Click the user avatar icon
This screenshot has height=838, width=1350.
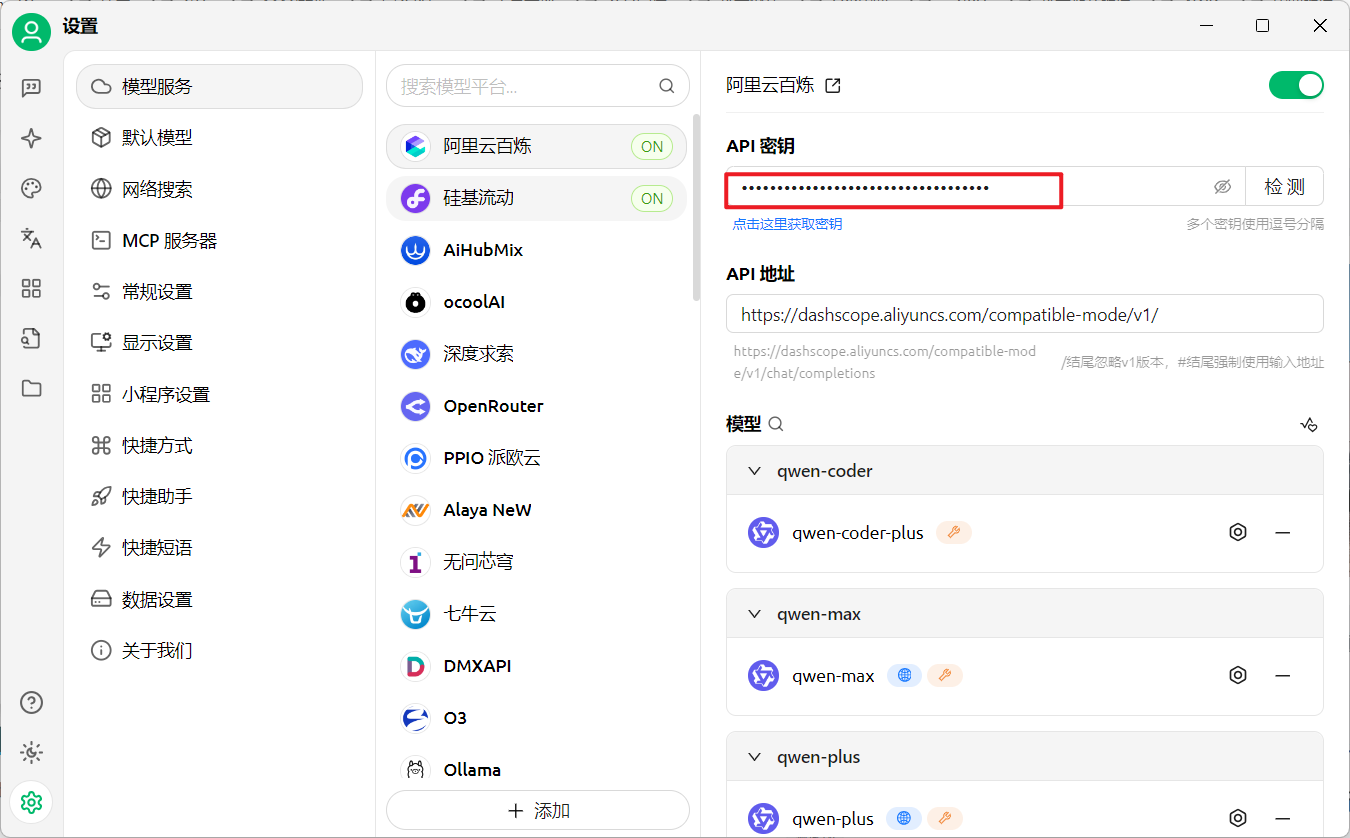pos(31,32)
